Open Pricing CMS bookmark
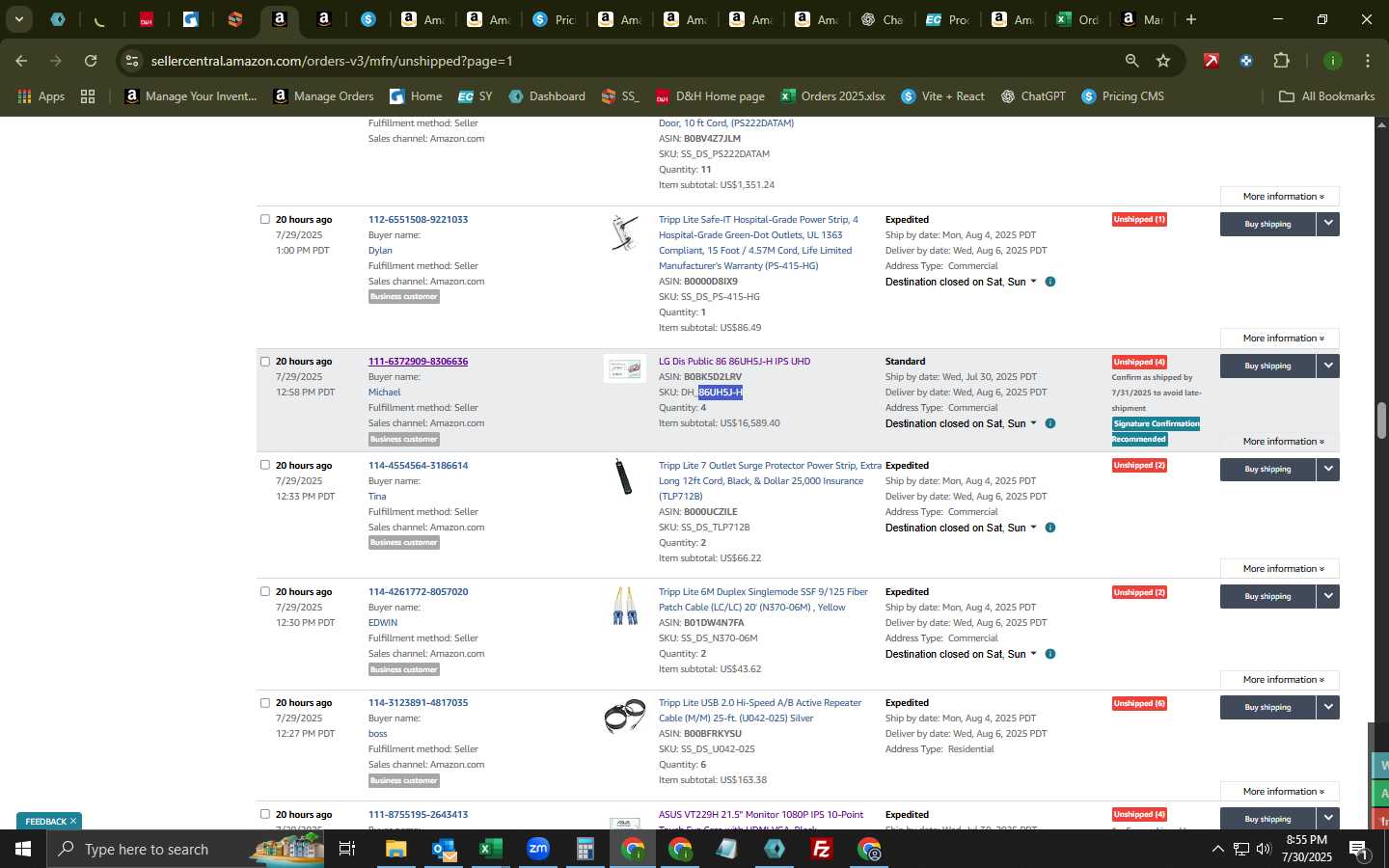 [1123, 96]
